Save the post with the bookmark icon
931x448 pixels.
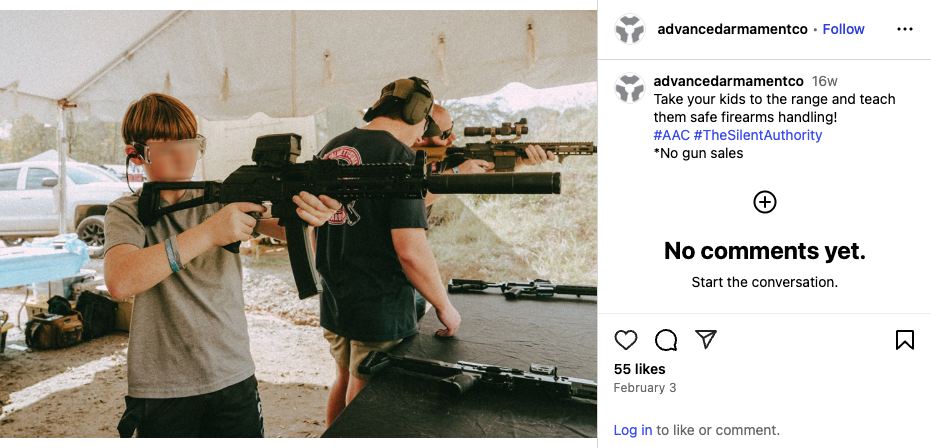pos(904,340)
